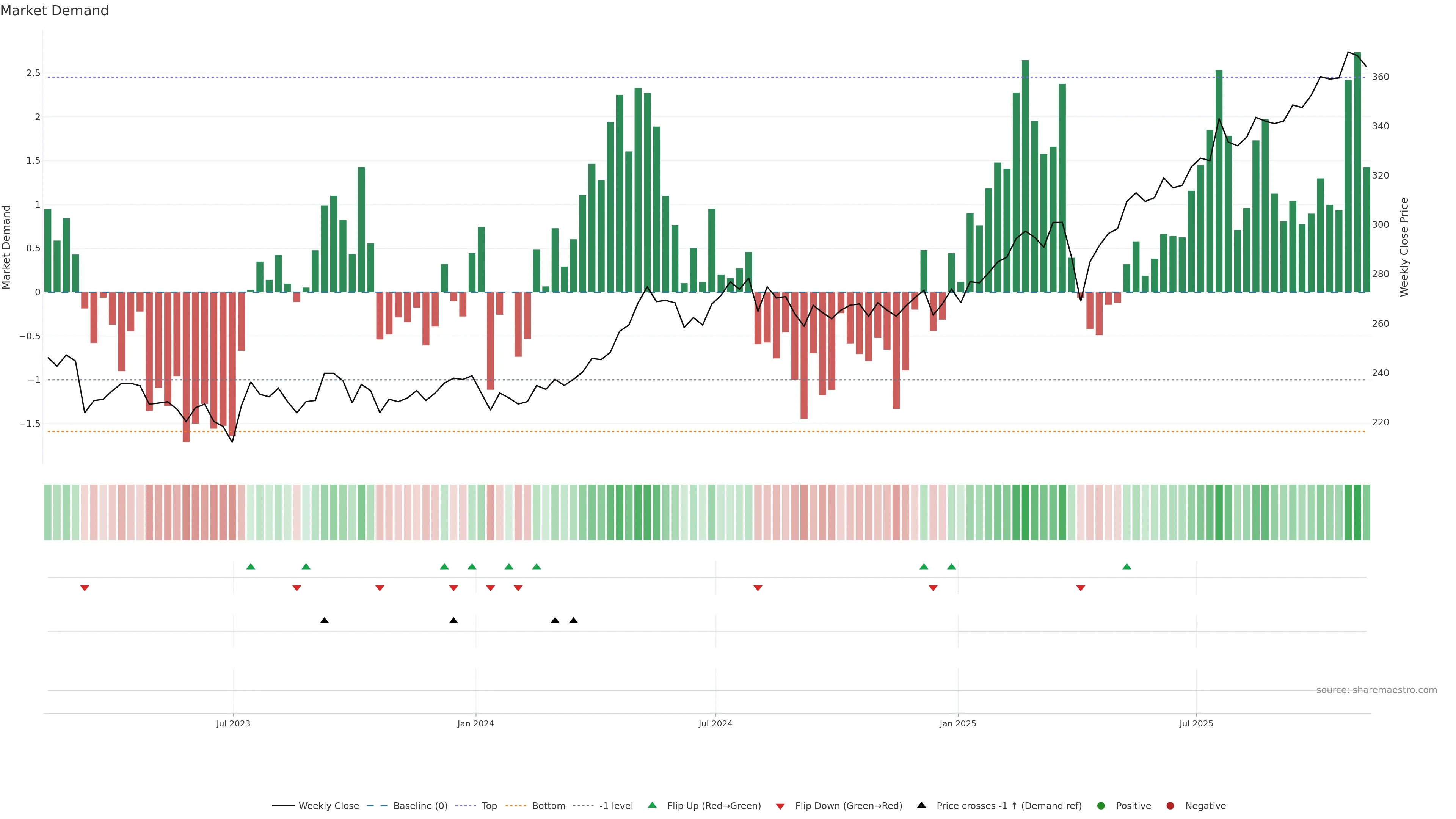Click the Market Demand chart title

click(x=54, y=11)
